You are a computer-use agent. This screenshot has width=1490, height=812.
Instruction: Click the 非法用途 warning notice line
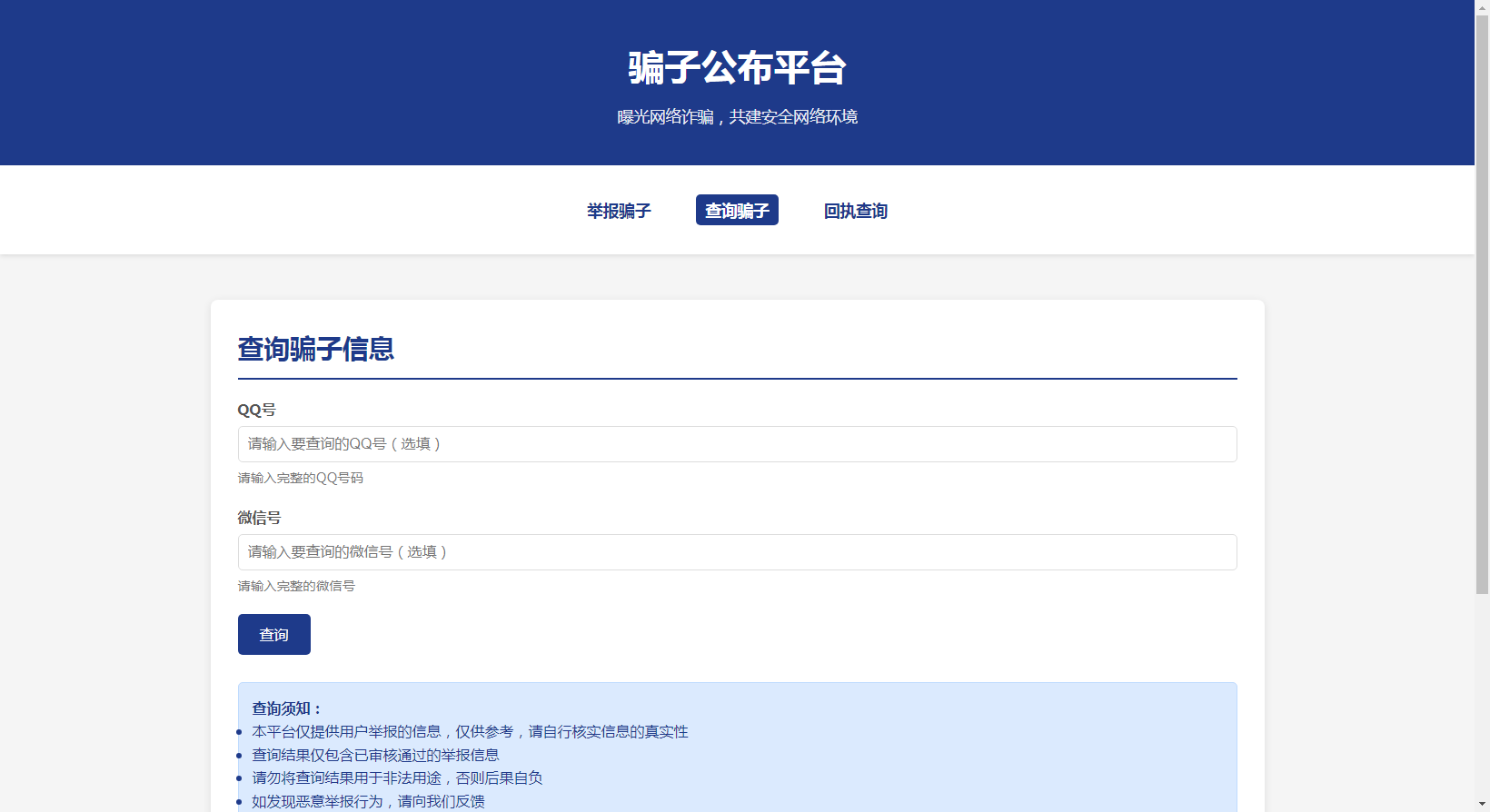(397, 778)
